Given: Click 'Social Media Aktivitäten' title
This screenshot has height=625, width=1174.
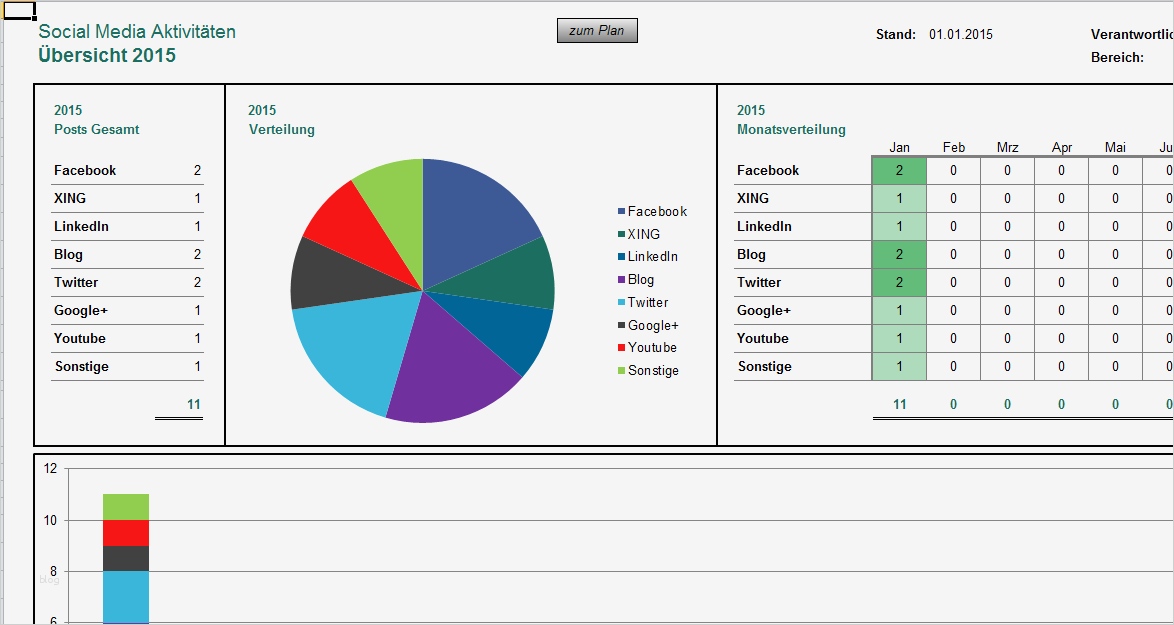Looking at the screenshot, I should 137,31.
